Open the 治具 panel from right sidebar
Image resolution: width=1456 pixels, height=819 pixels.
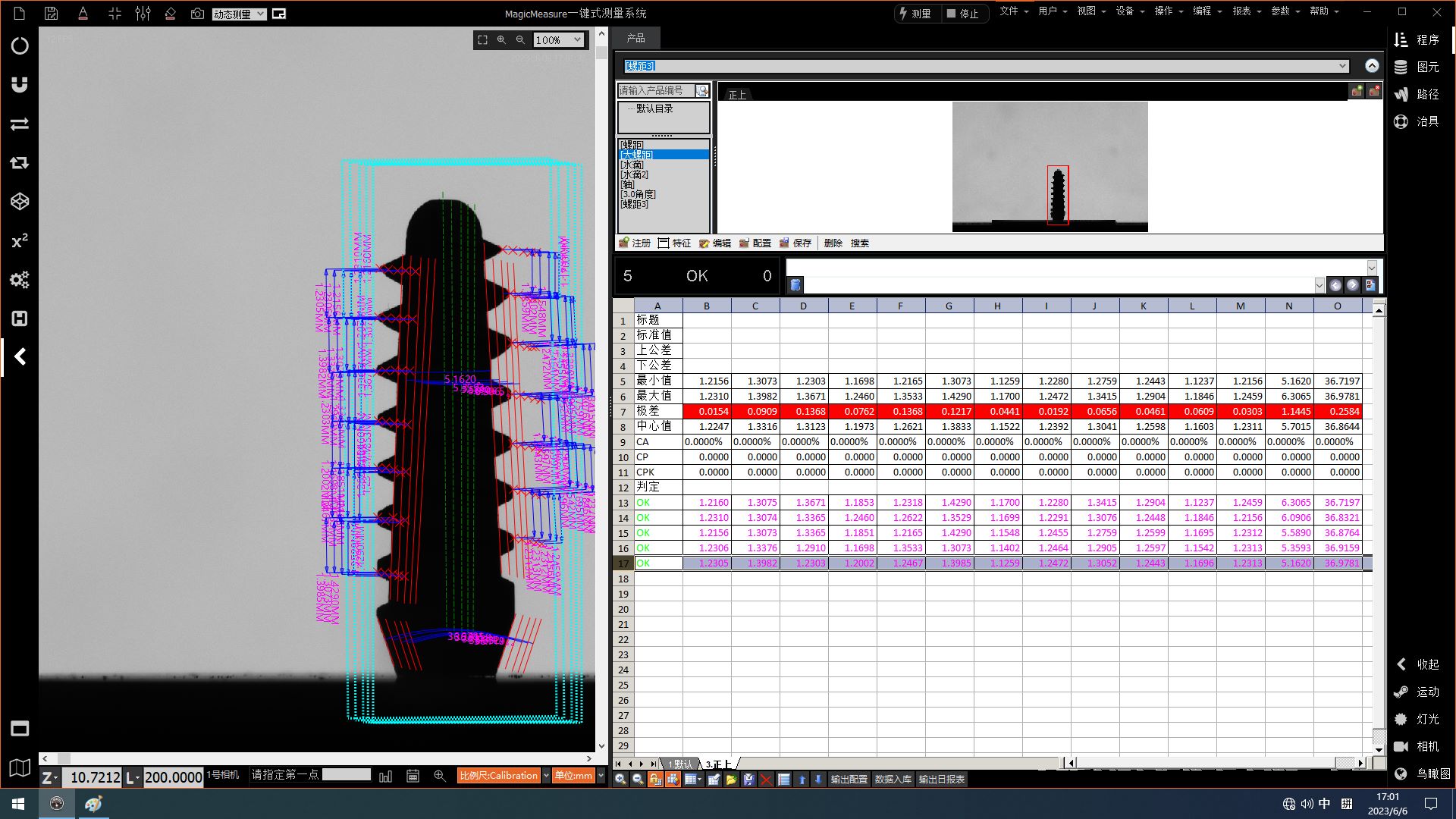point(1417,121)
